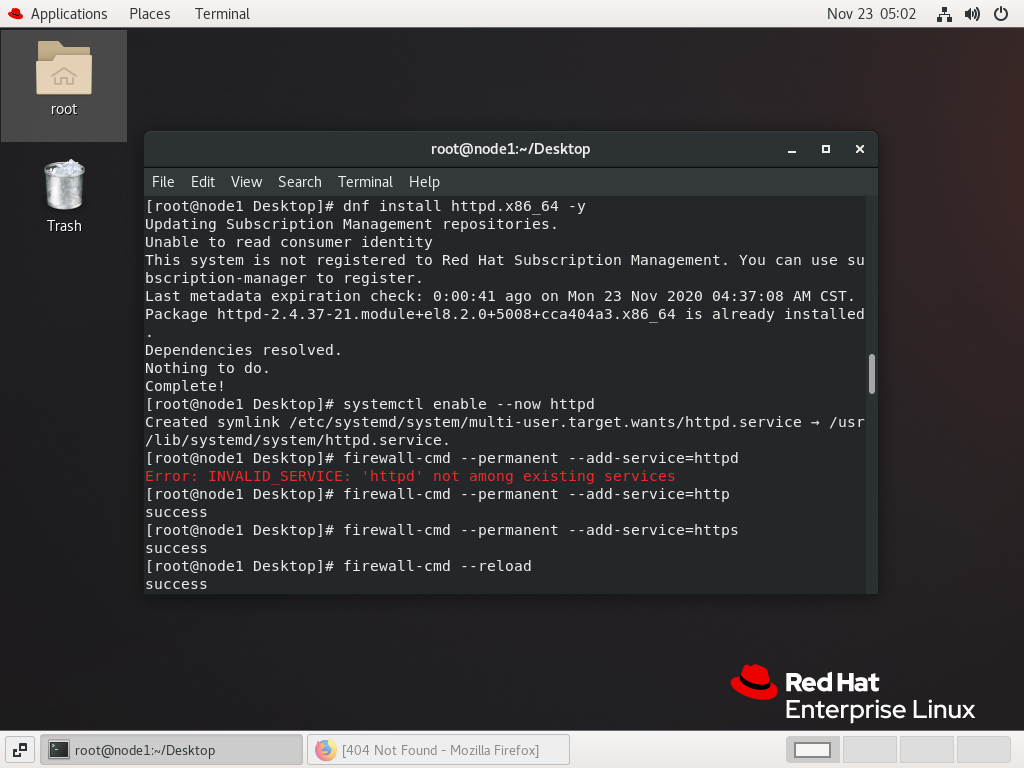Click the 'Unable to read consumer identity' line
The width and height of the screenshot is (1024, 768).
pyautogui.click(x=289, y=242)
